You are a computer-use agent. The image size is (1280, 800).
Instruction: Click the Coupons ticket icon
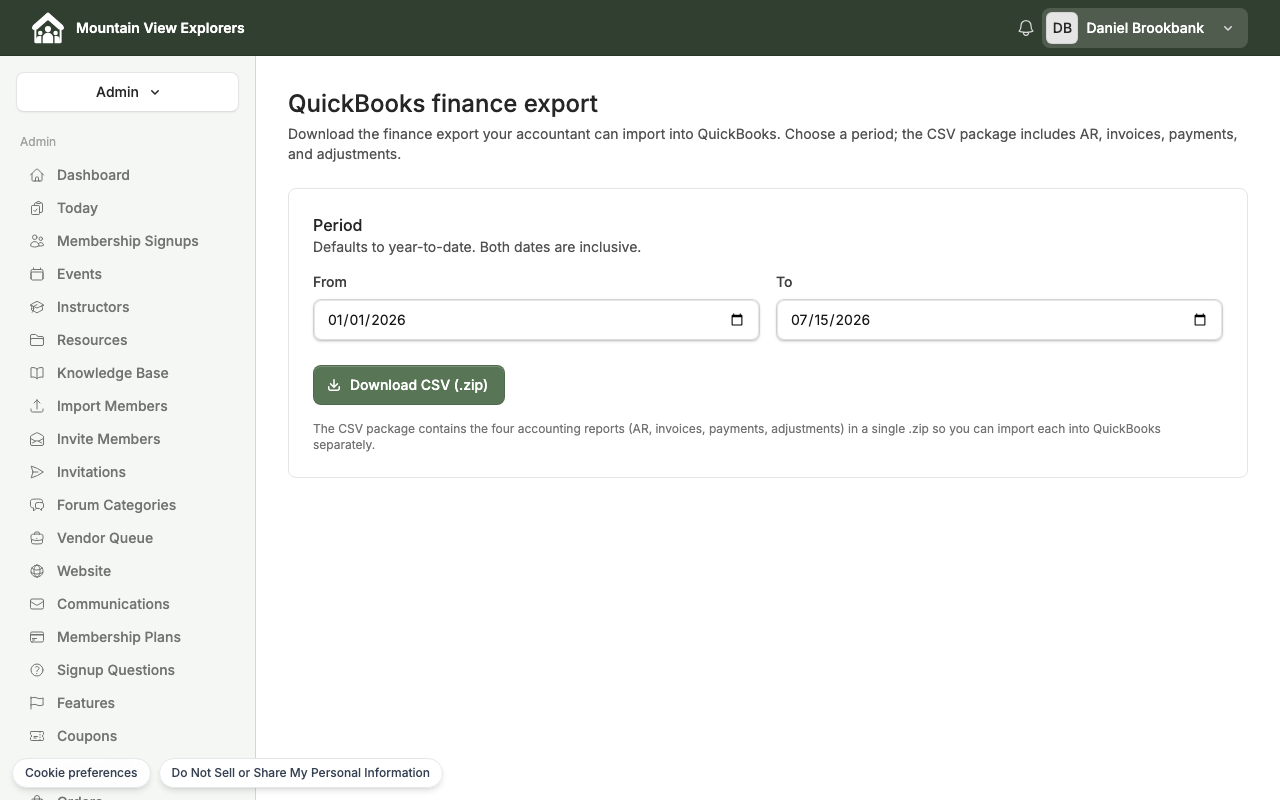[37, 736]
